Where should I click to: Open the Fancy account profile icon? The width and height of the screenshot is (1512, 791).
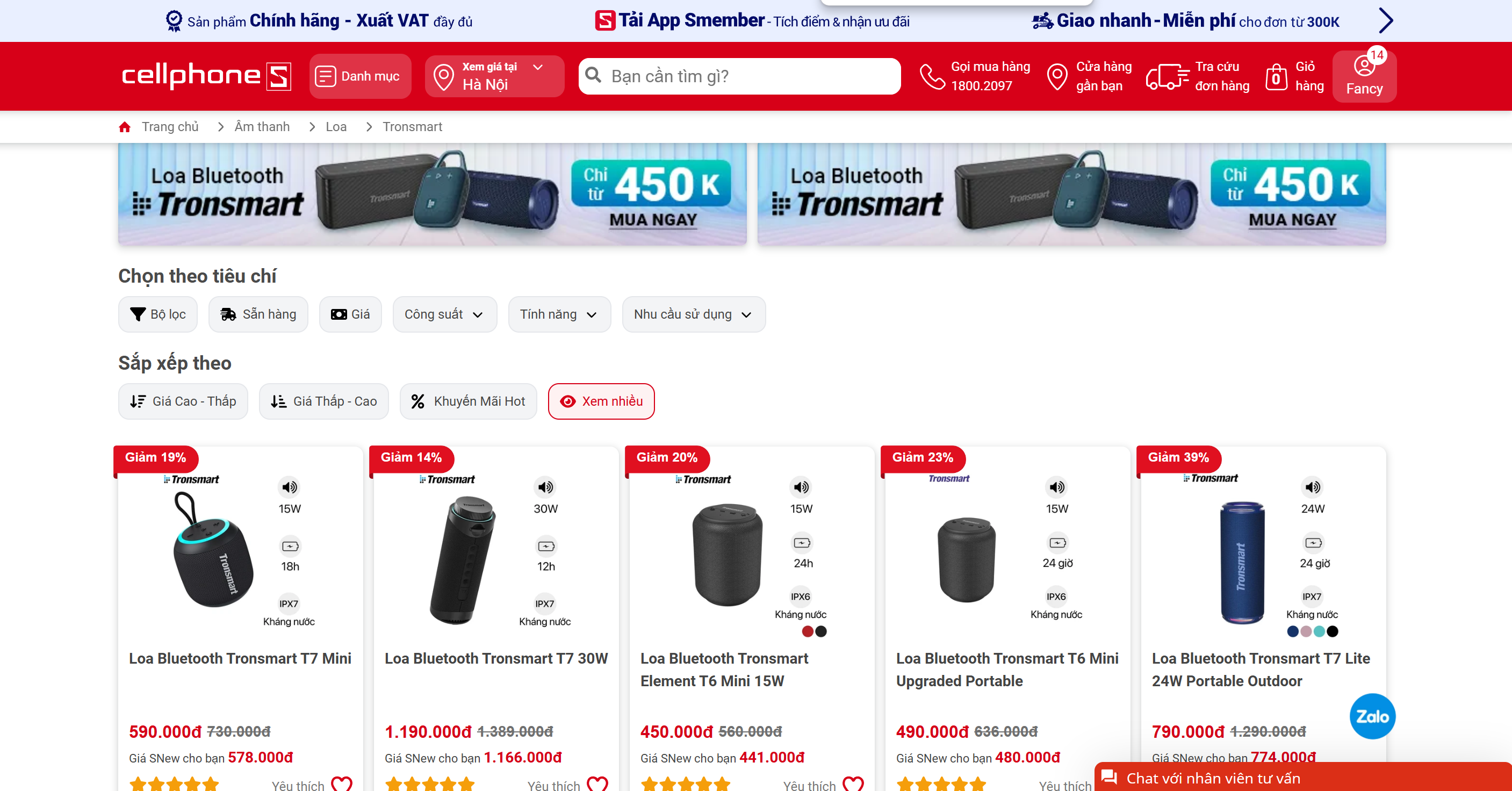[x=1364, y=66]
